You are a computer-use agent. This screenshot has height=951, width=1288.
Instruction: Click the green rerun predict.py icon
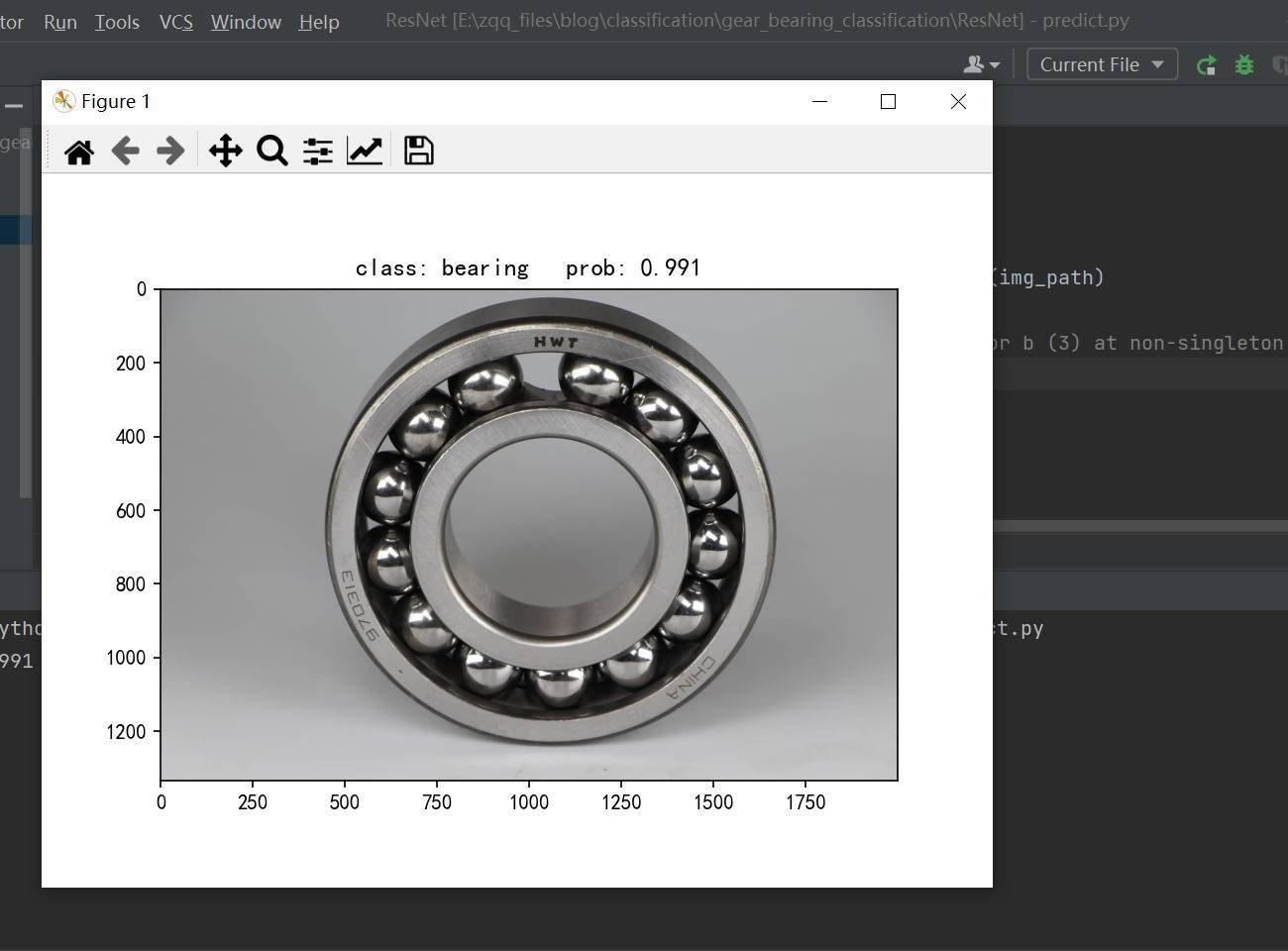coord(1206,65)
